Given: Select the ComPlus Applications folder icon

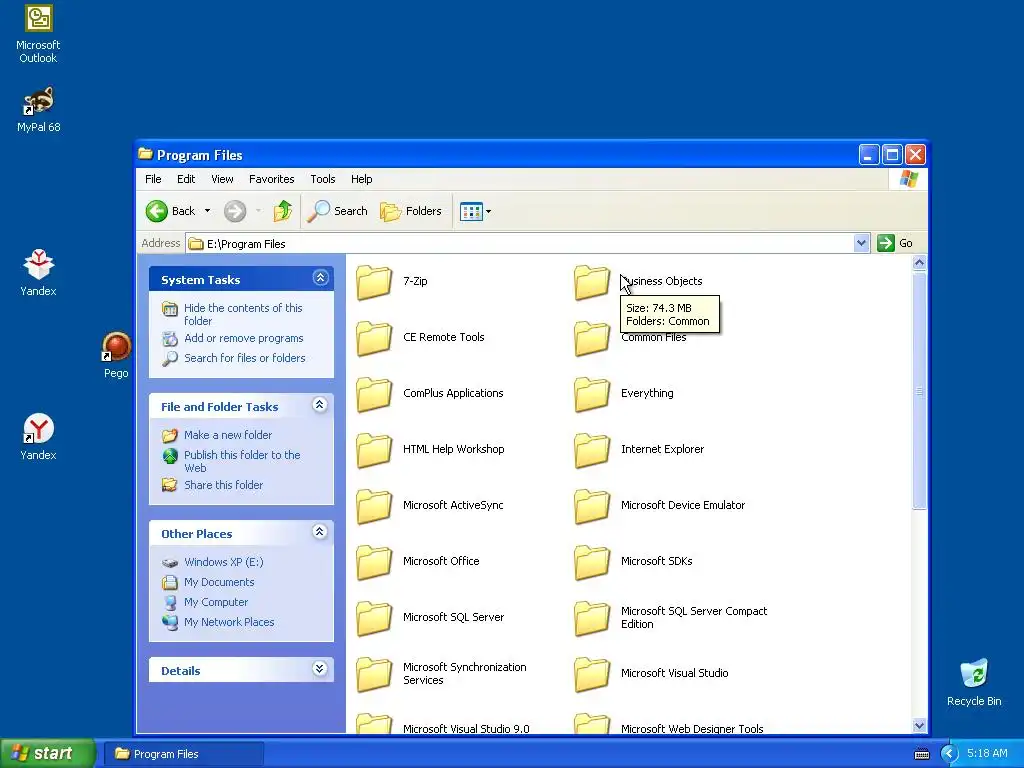Looking at the screenshot, I should click(374, 394).
